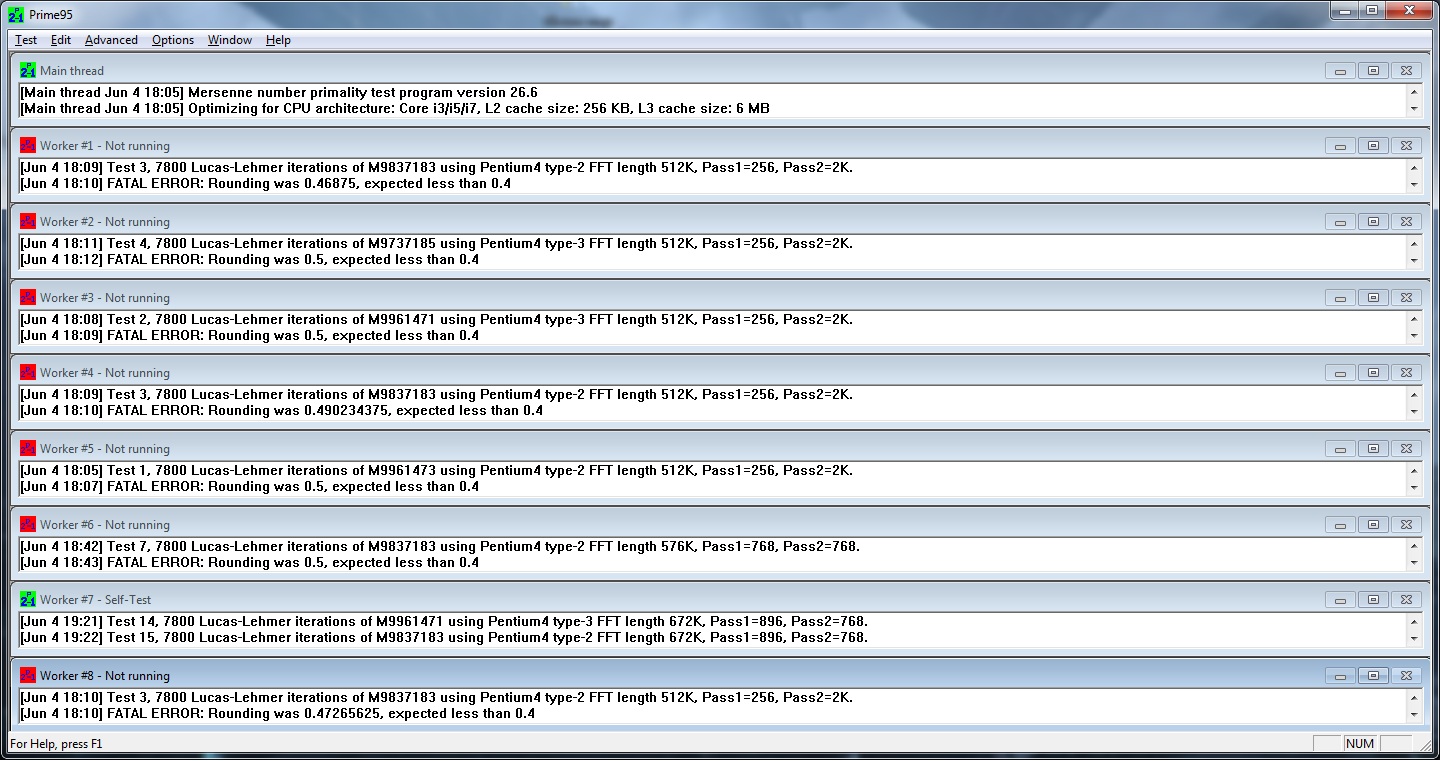Click the 'Optimizing for CPU architecture' log line
The height and width of the screenshot is (761, 1440).
[x=395, y=109]
